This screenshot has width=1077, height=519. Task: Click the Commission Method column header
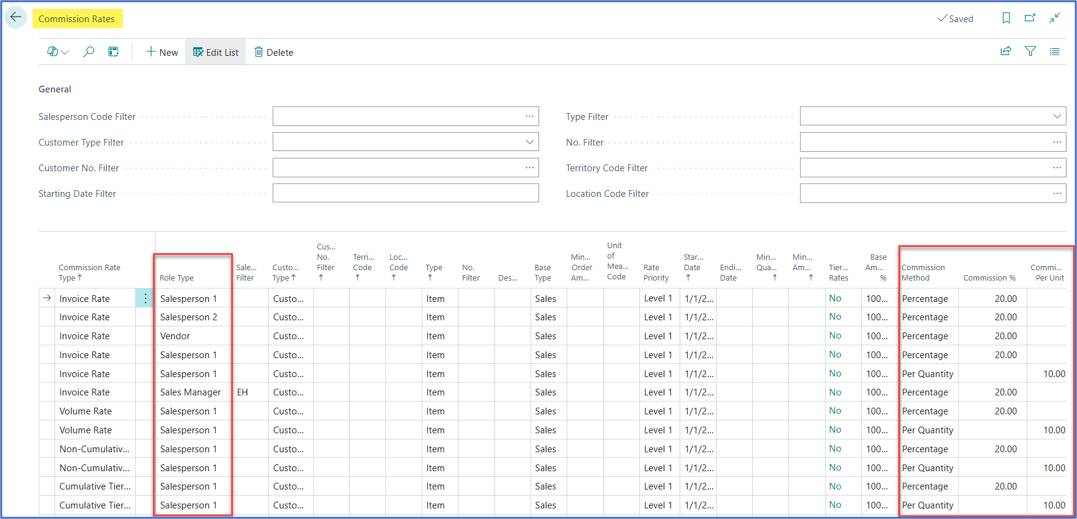click(x=923, y=273)
